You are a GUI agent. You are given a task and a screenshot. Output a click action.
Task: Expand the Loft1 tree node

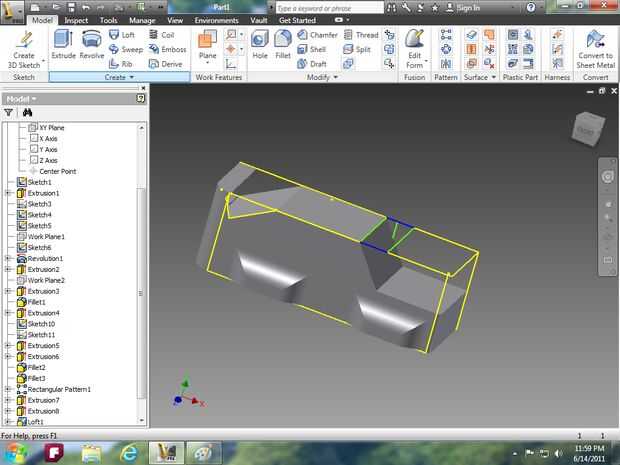click(8, 422)
